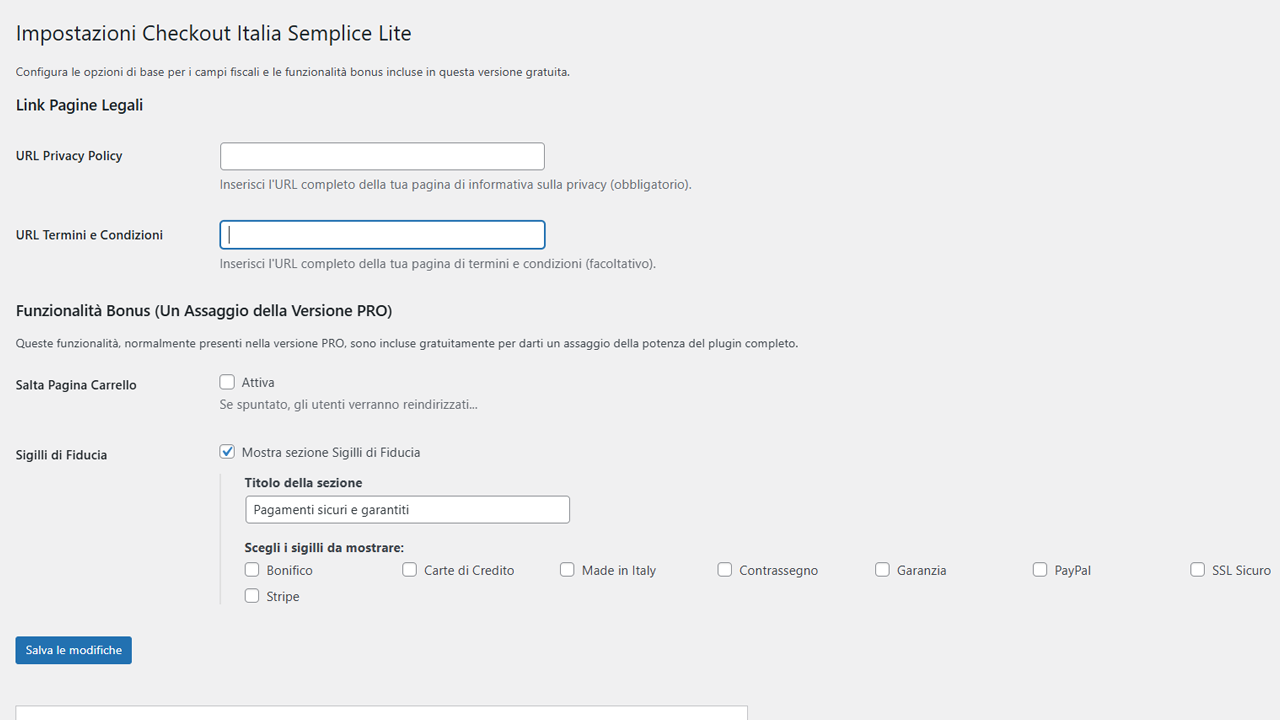Click the partially visible input at page bottom

382,713
